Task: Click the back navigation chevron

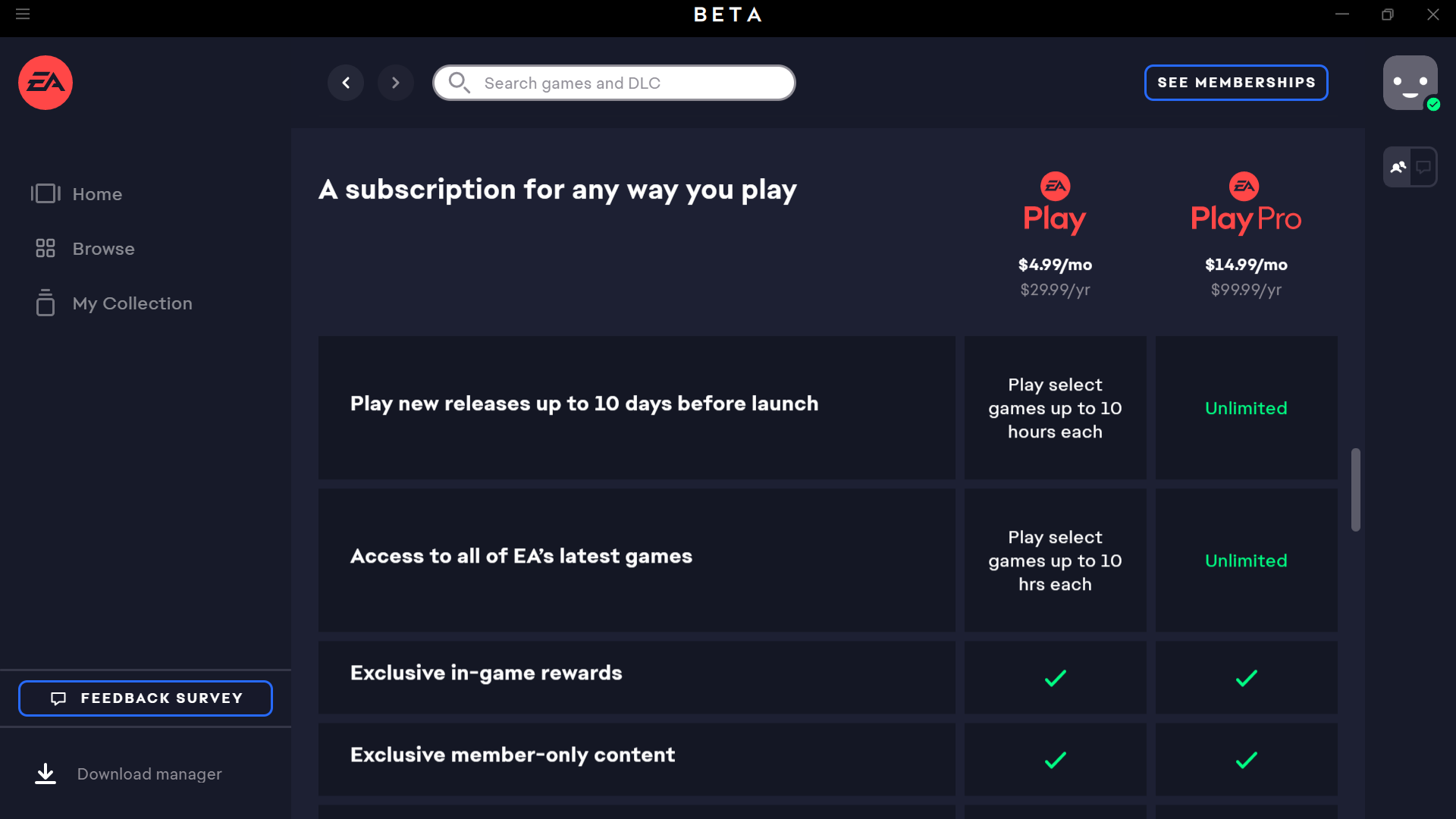Action: pyautogui.click(x=346, y=83)
